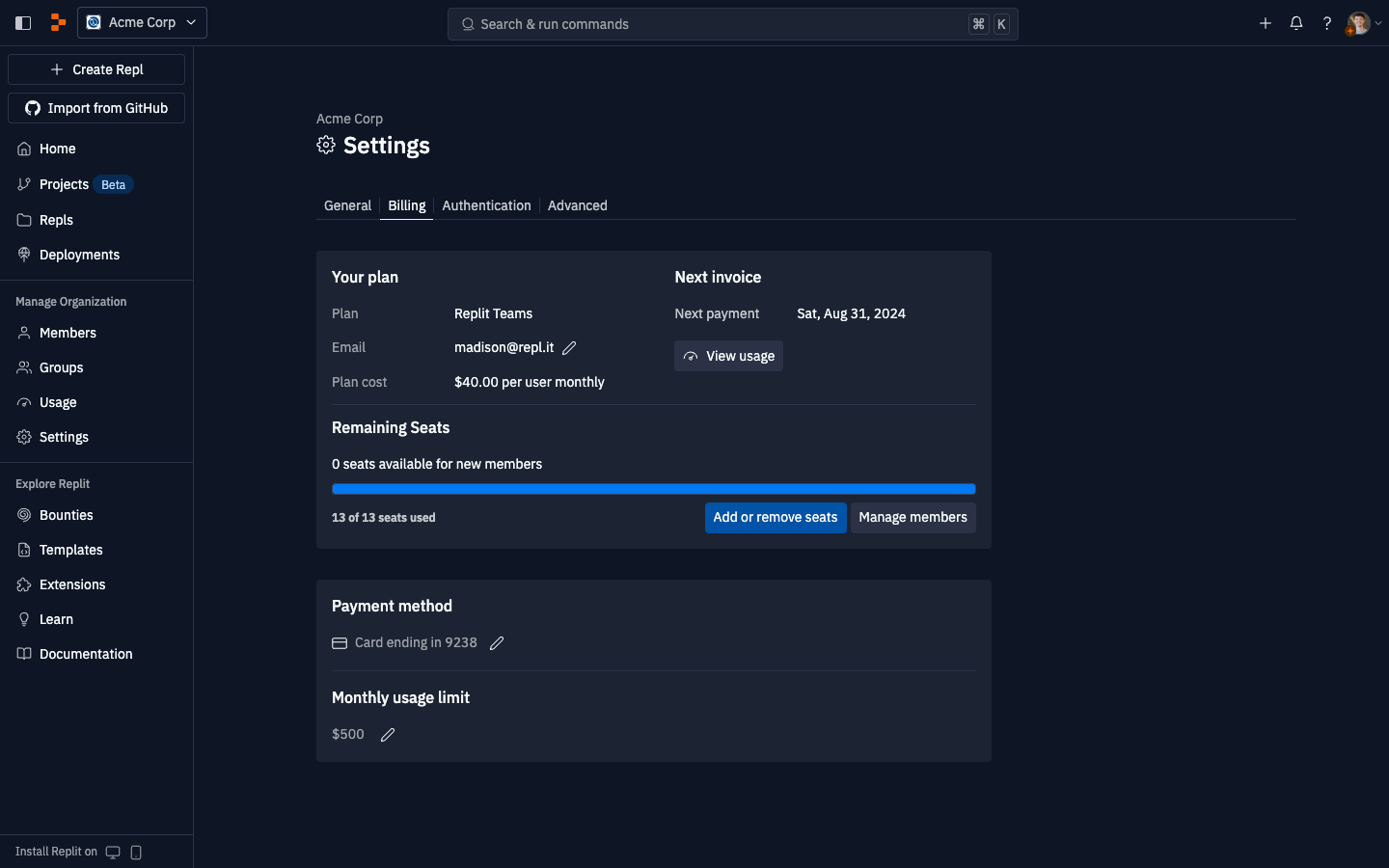Viewport: 1389px width, 868px height.
Task: Edit the billing email pencil icon
Action: pos(569,348)
